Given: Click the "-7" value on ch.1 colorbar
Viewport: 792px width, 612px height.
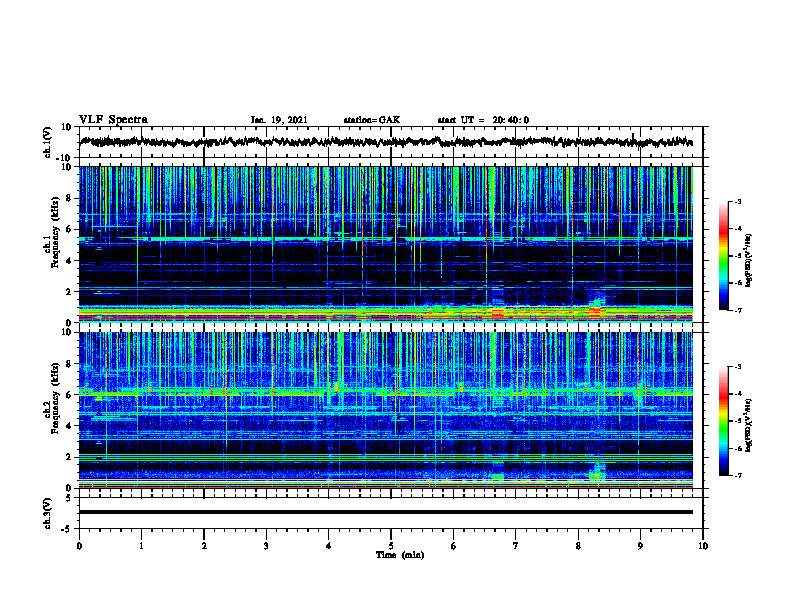Looking at the screenshot, I should [x=737, y=310].
